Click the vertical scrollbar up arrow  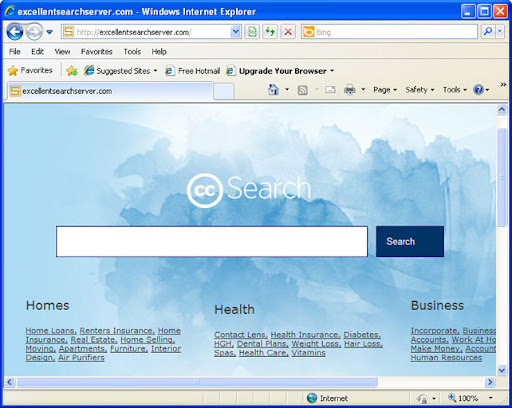(x=502, y=109)
